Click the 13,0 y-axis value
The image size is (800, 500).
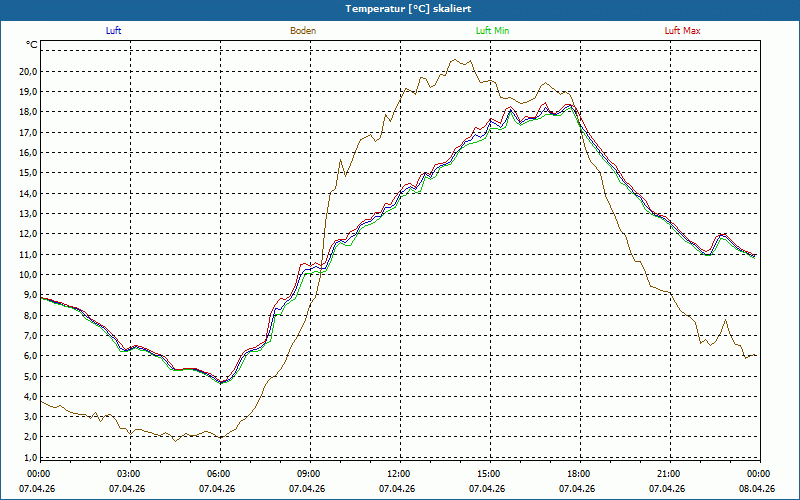(28, 213)
